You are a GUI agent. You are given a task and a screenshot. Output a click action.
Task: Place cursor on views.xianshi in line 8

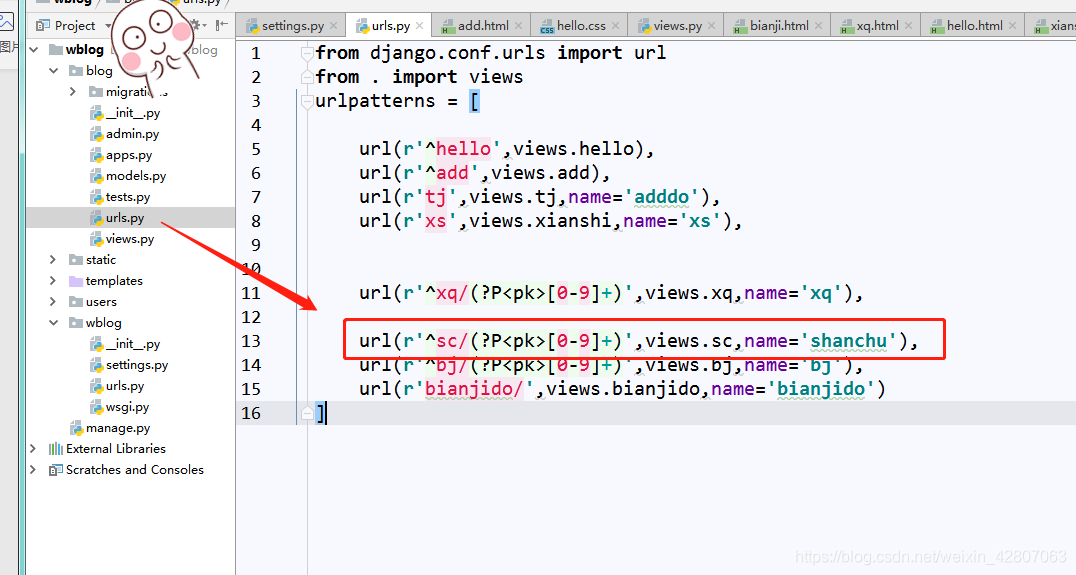point(540,221)
